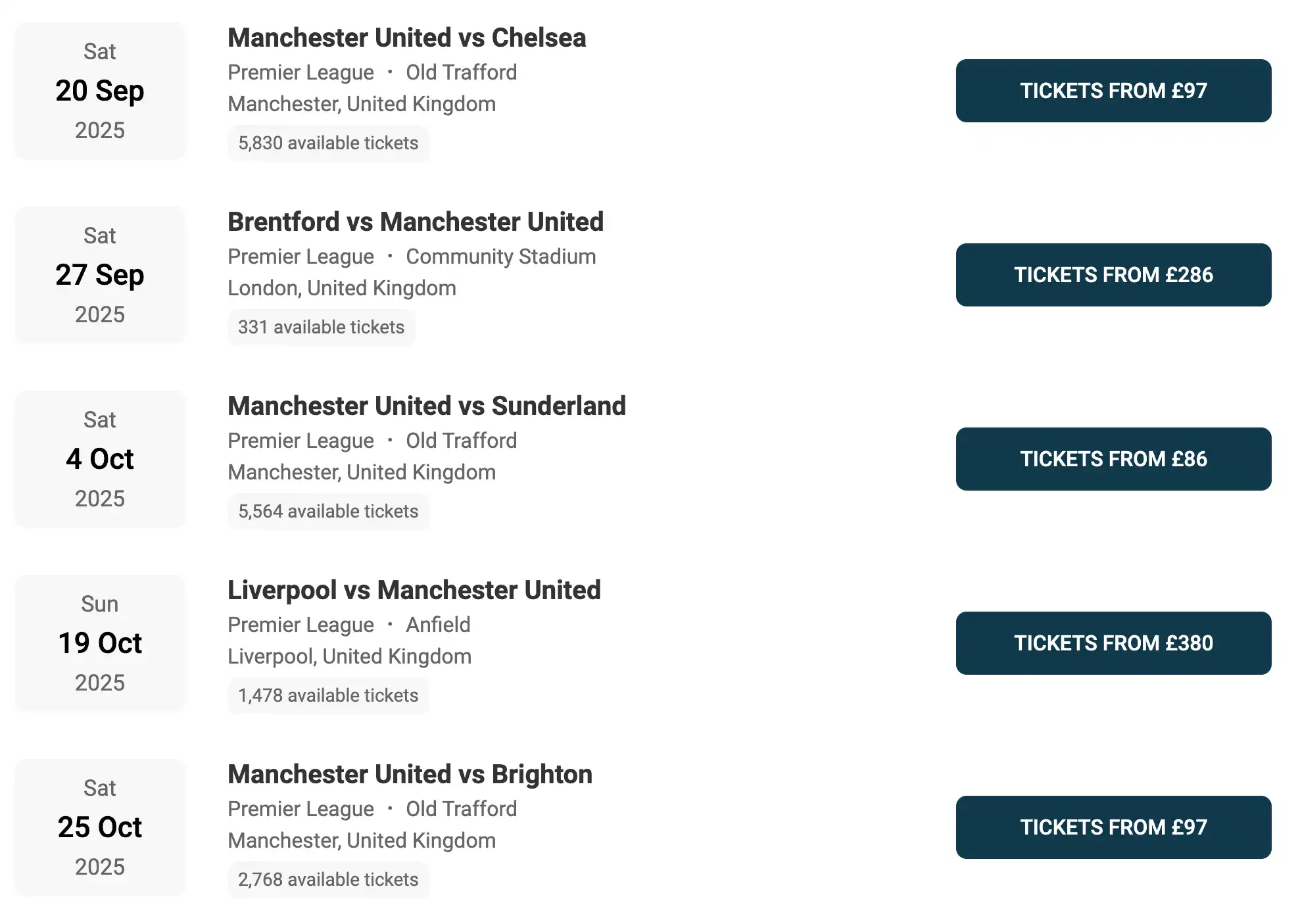The height and width of the screenshot is (924, 1298).
Task: Open Brentford vs Manchester United match page
Action: coord(415,222)
